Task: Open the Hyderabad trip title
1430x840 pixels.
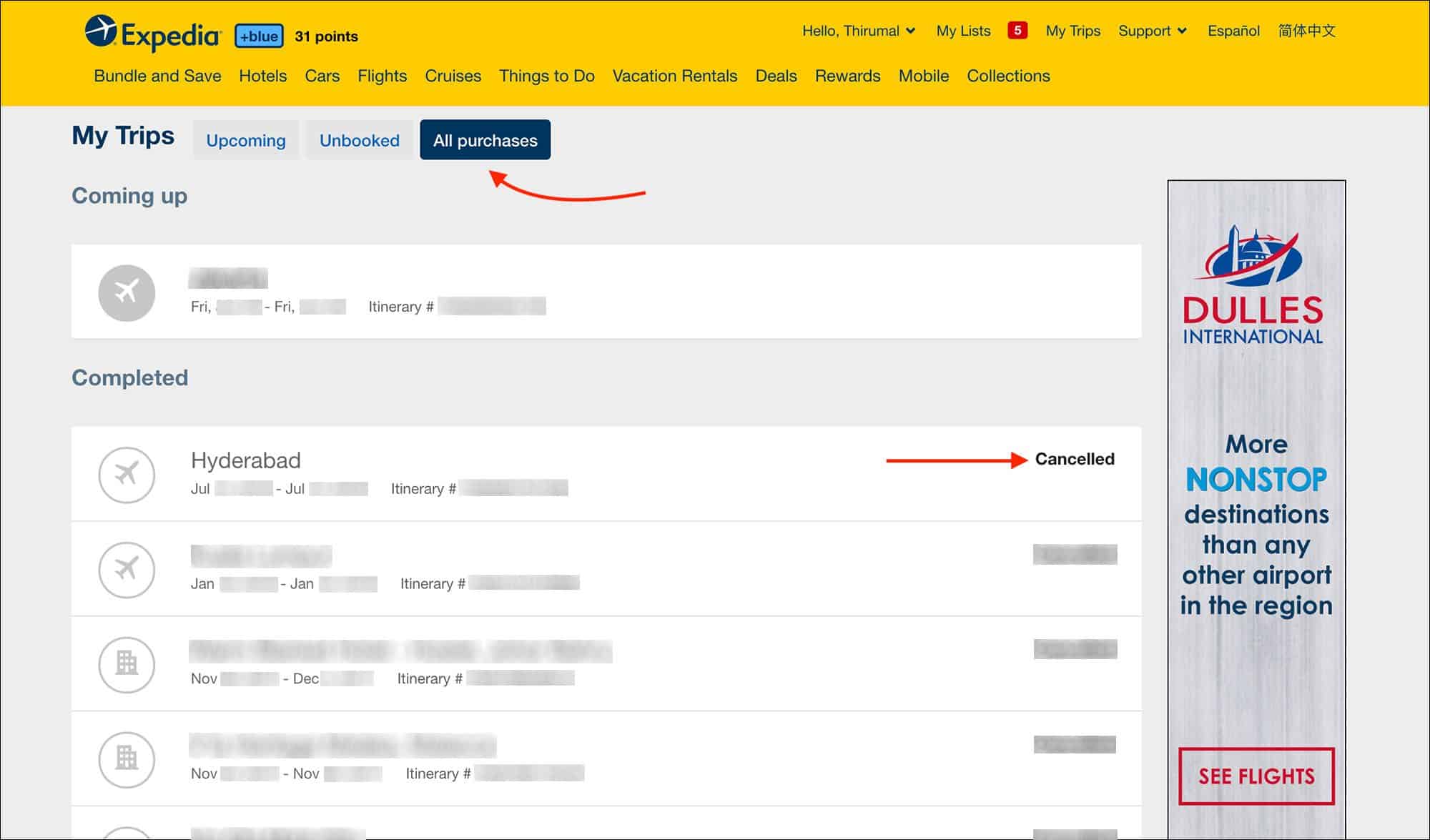Action: (245, 460)
